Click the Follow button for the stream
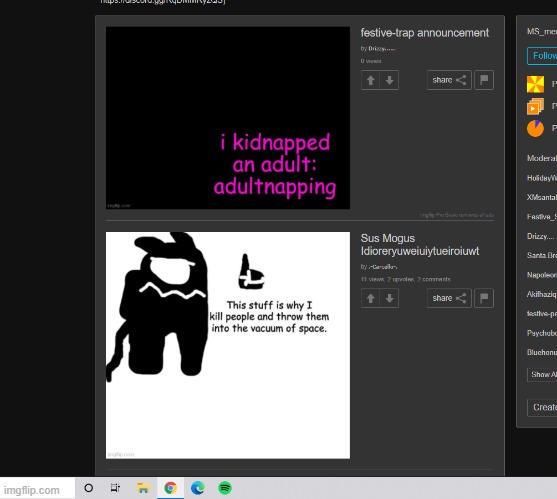The height and width of the screenshot is (499, 557). [x=542, y=56]
